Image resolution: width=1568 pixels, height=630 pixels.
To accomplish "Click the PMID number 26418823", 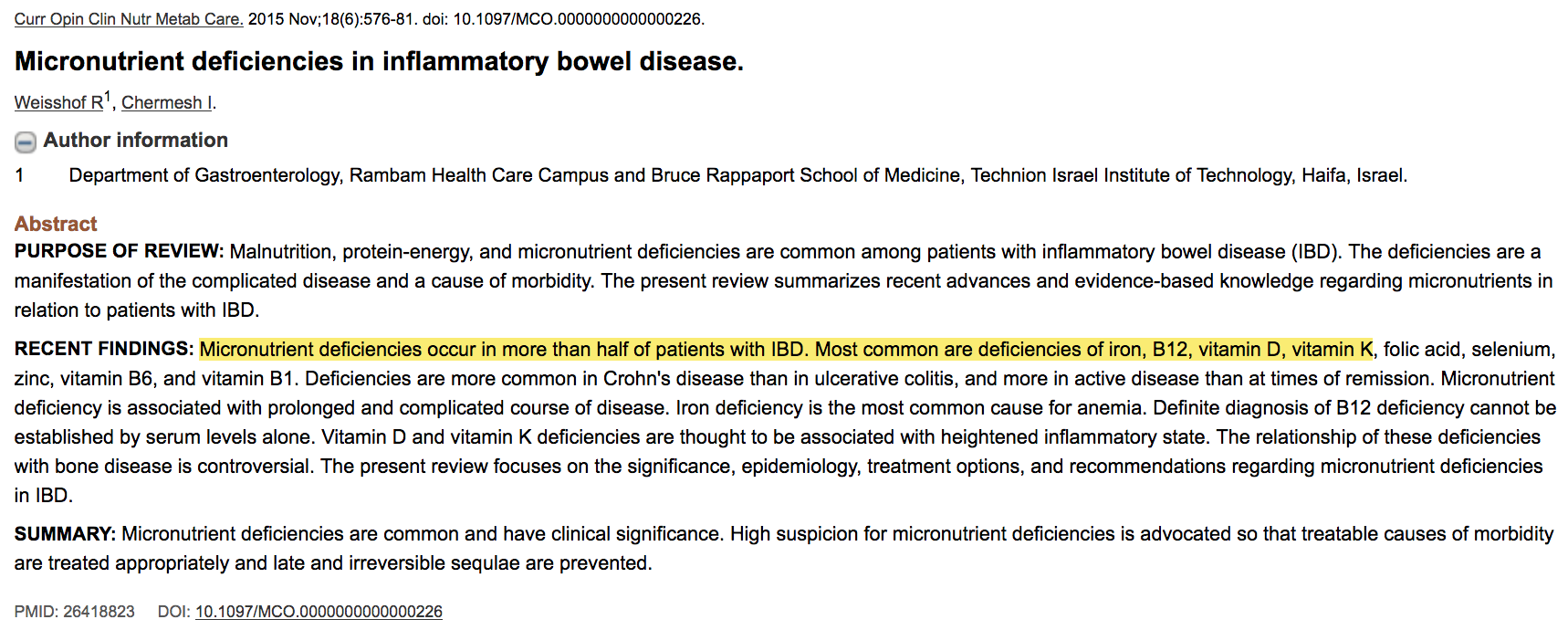I will click(99, 612).
